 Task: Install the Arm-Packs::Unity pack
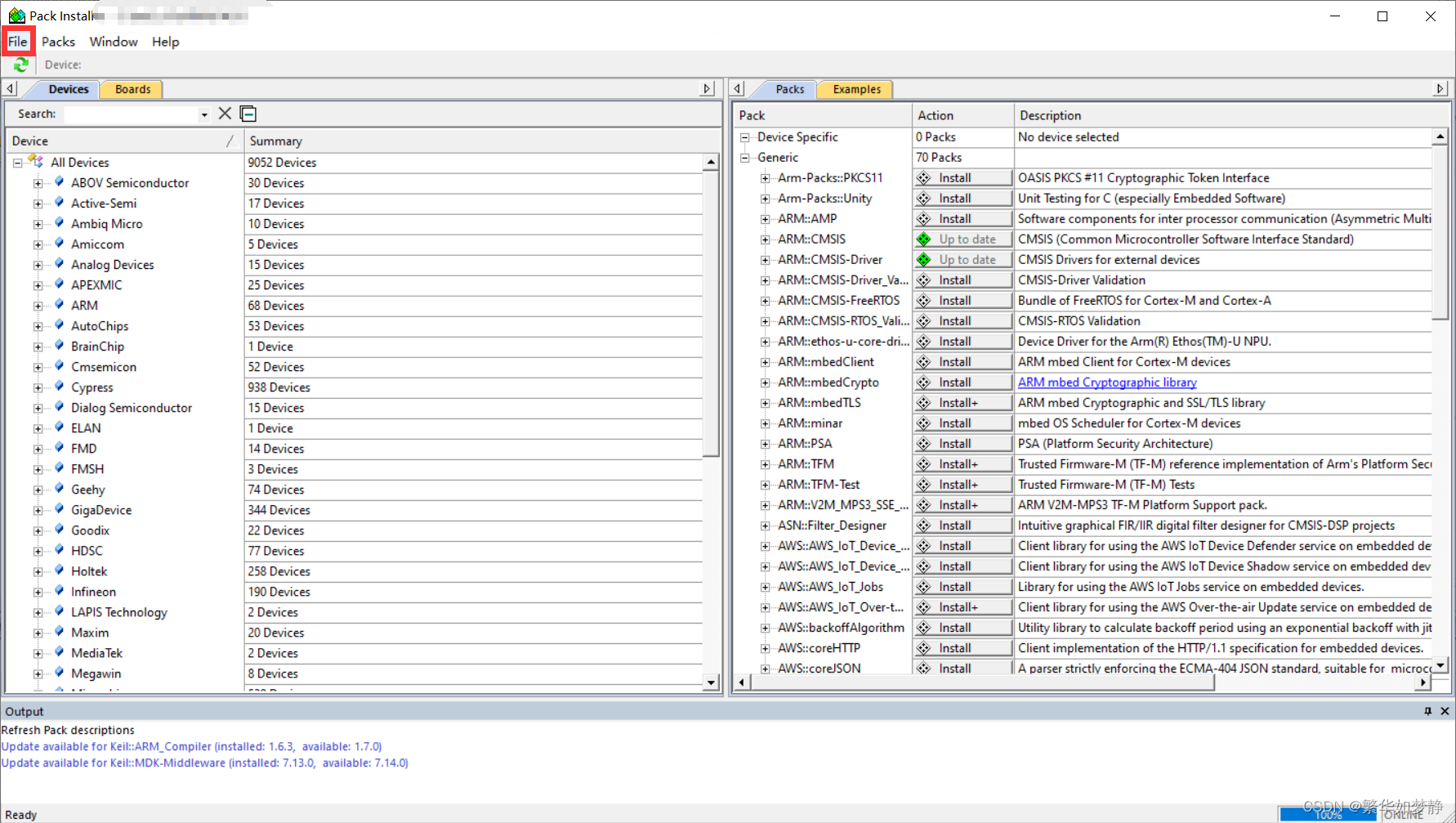coord(963,199)
